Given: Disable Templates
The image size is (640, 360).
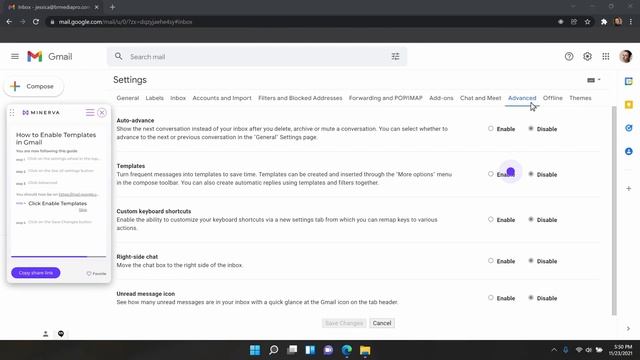Looking at the screenshot, I should coord(531,174).
